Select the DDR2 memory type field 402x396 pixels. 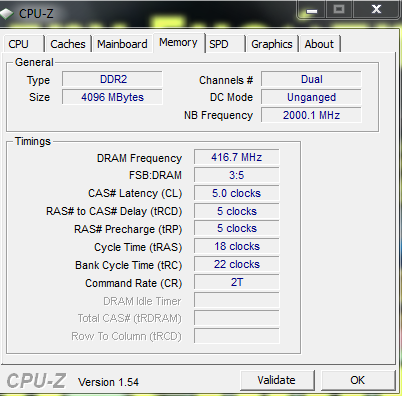[112, 79]
